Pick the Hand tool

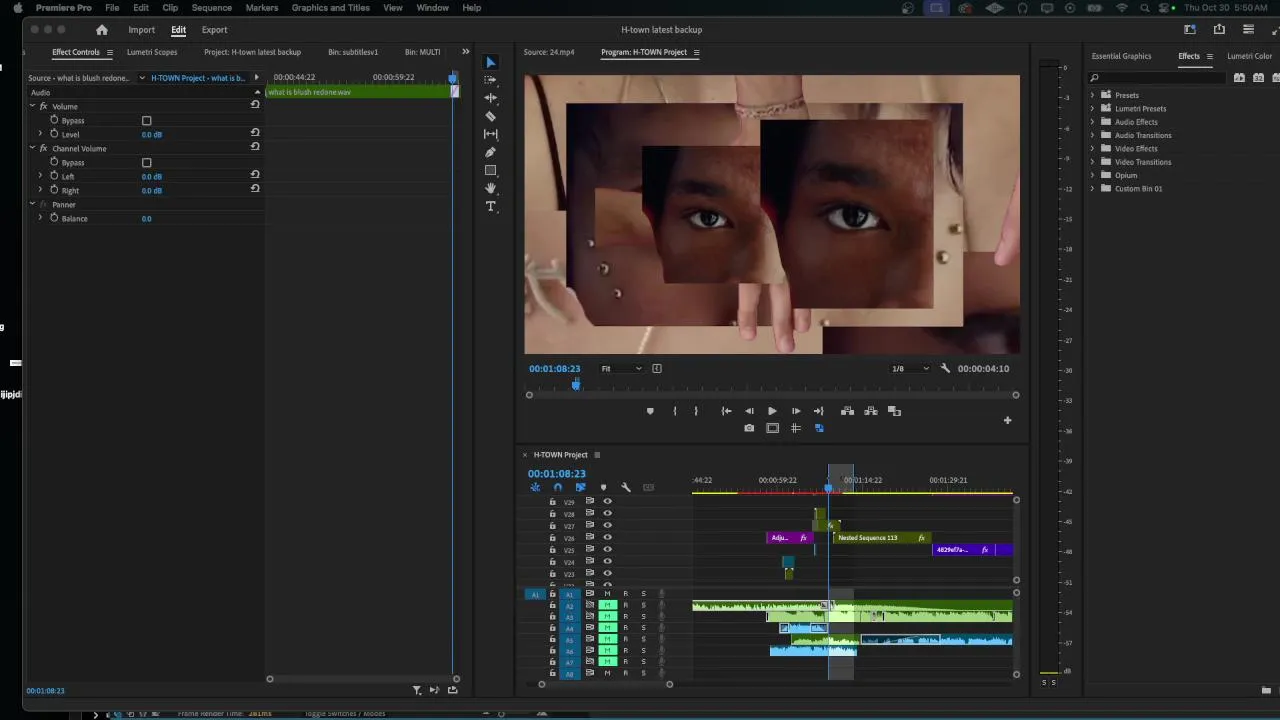(490, 188)
